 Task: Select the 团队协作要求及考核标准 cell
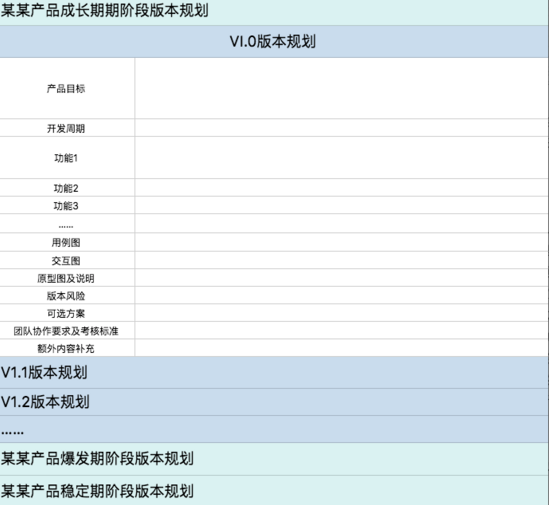click(67, 330)
